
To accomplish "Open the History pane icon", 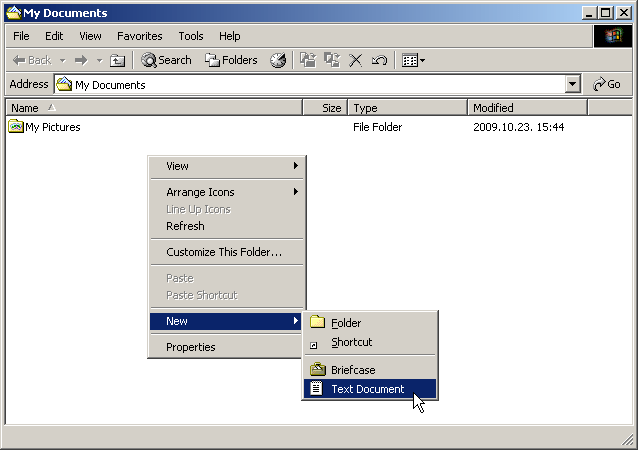I will [278, 60].
